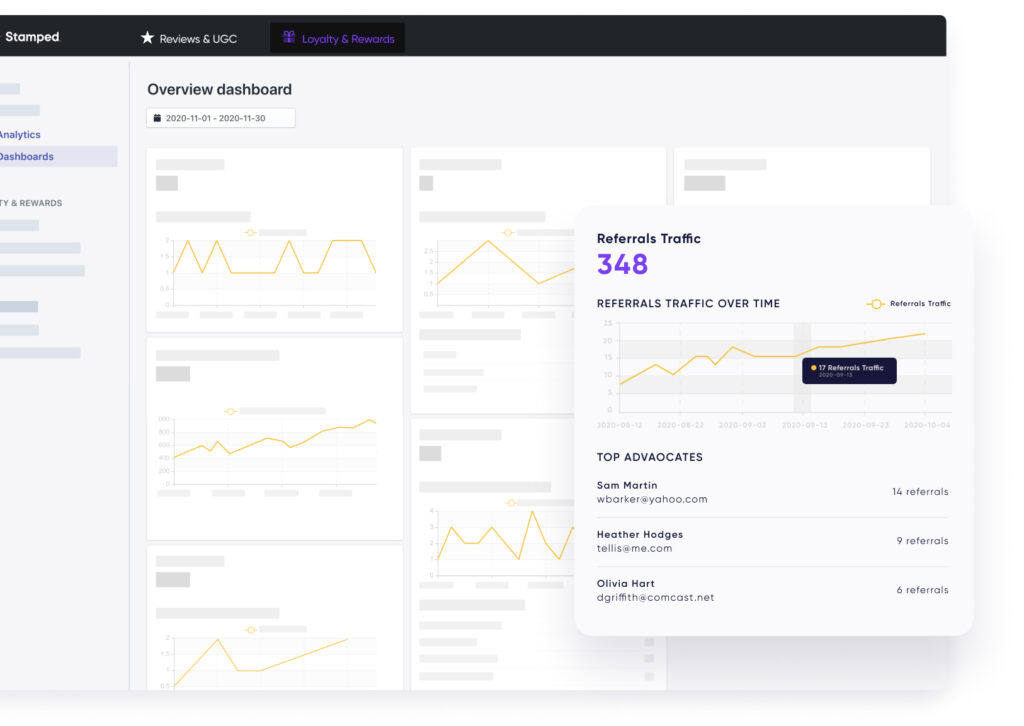Click the calendar icon in the date range field

[156, 118]
